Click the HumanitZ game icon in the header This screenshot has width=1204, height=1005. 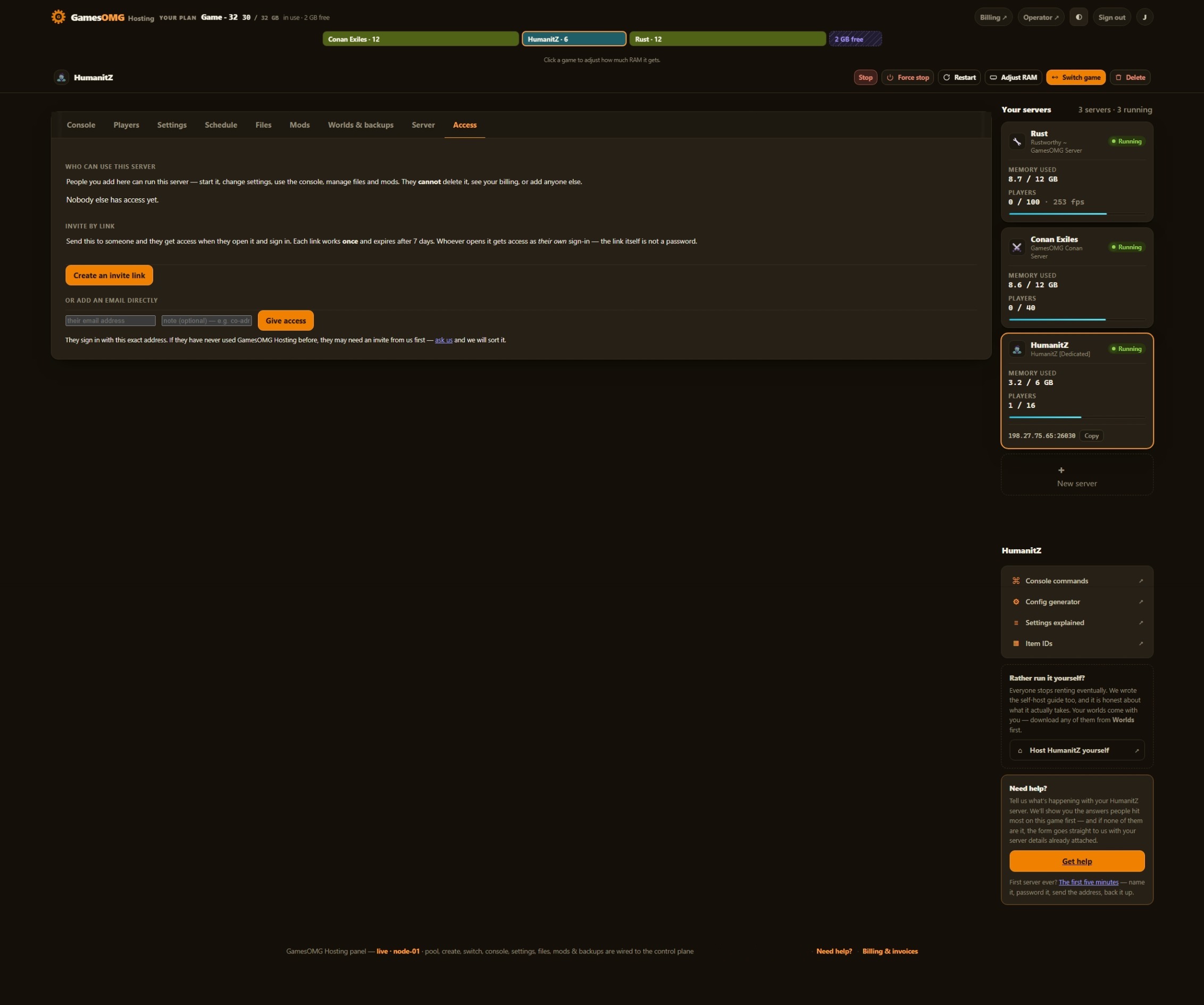[61, 78]
